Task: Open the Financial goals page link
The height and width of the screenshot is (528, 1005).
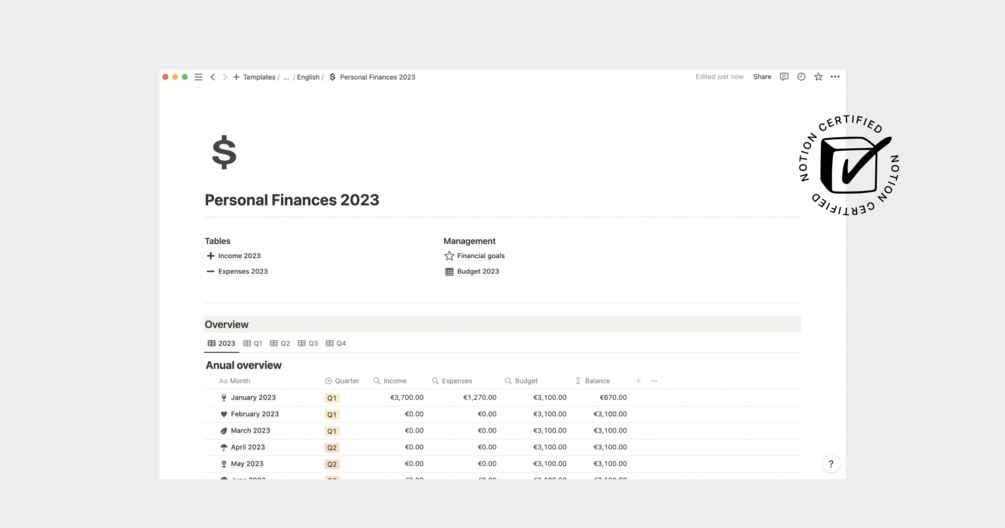Action: (x=481, y=256)
